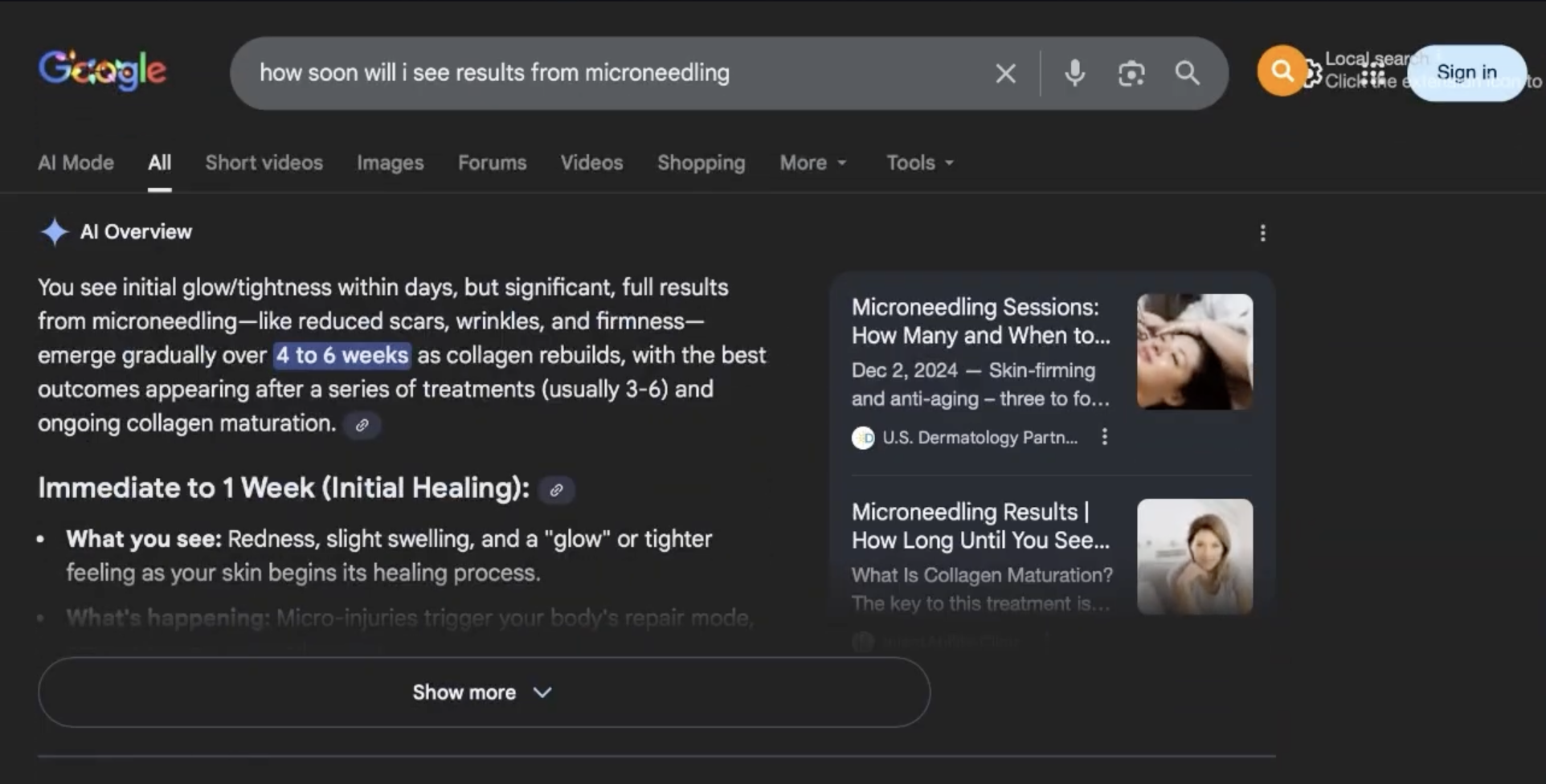Open Google Lens image search
Screen dimensions: 1546x784
[x=1131, y=74]
